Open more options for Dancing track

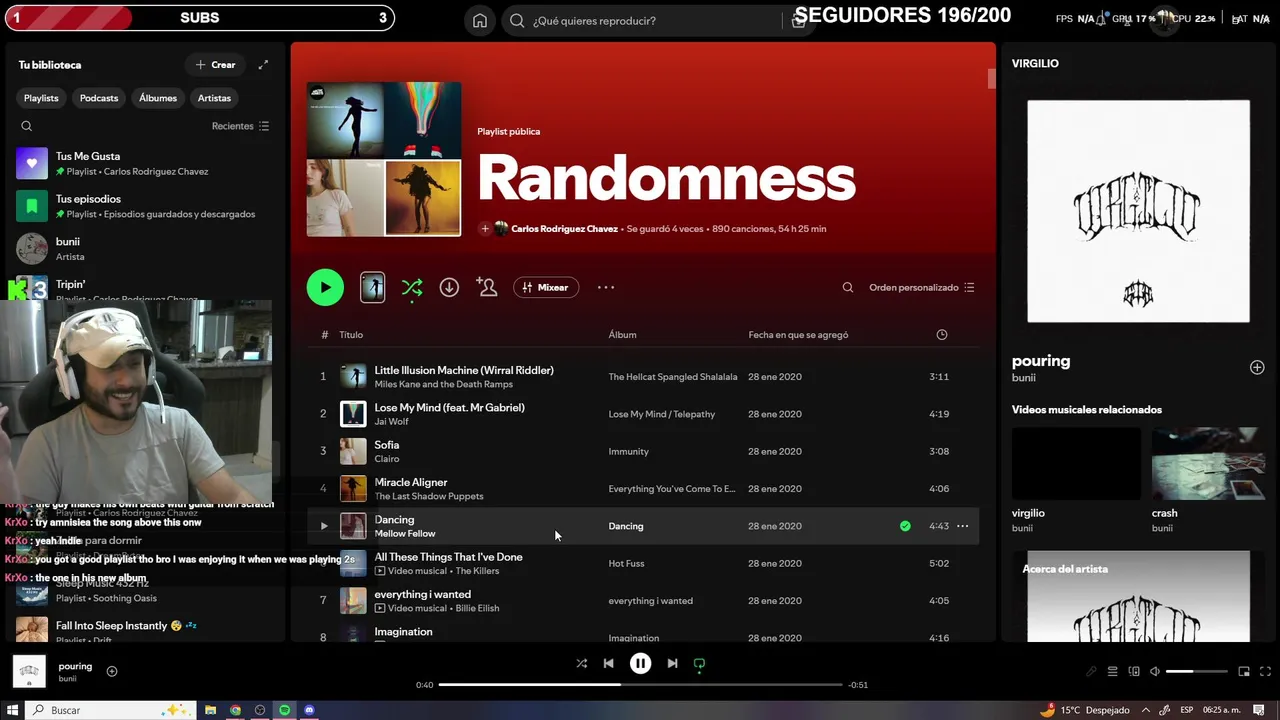point(962,526)
